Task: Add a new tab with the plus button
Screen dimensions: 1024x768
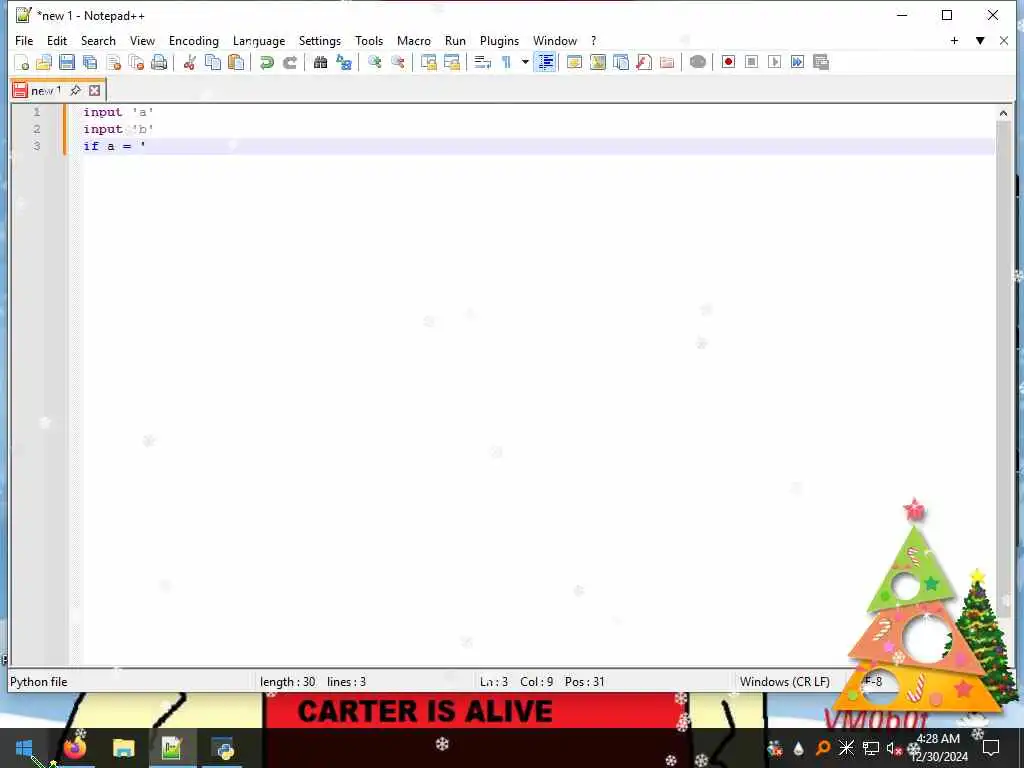Action: 954,40
